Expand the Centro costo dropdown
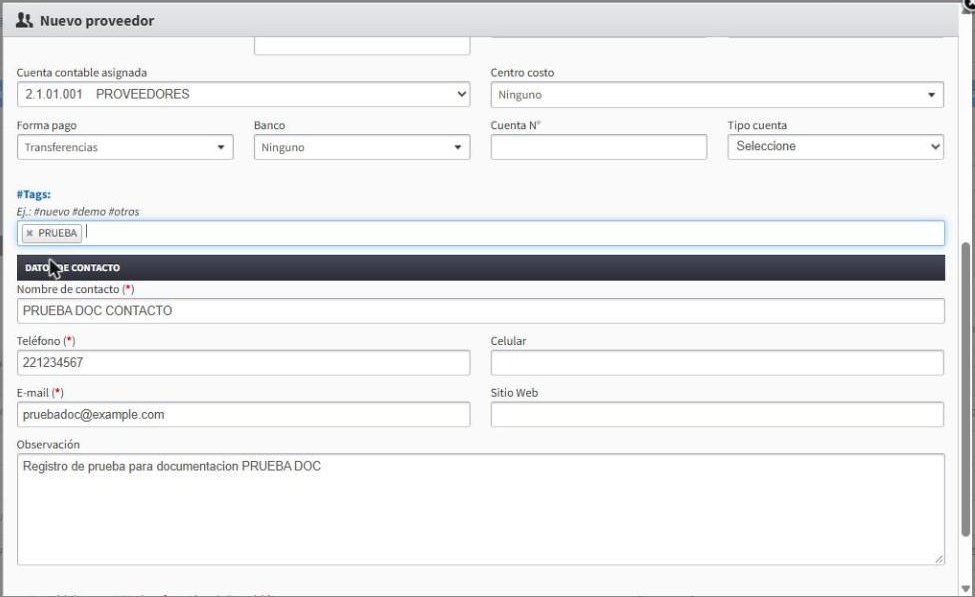Image resolution: width=975 pixels, height=597 pixels. tap(717, 95)
